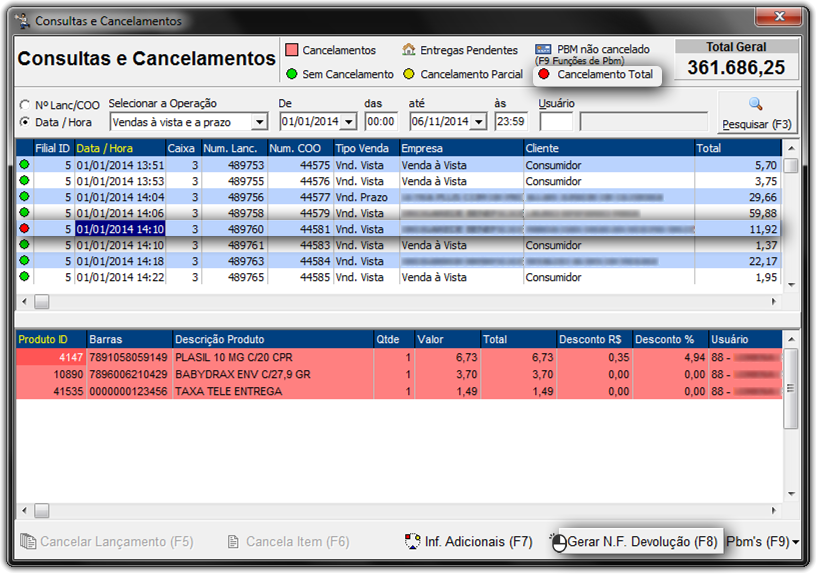This screenshot has width=816, height=574.
Task: Click the red Cancelamentos square legend
Action: [292, 50]
